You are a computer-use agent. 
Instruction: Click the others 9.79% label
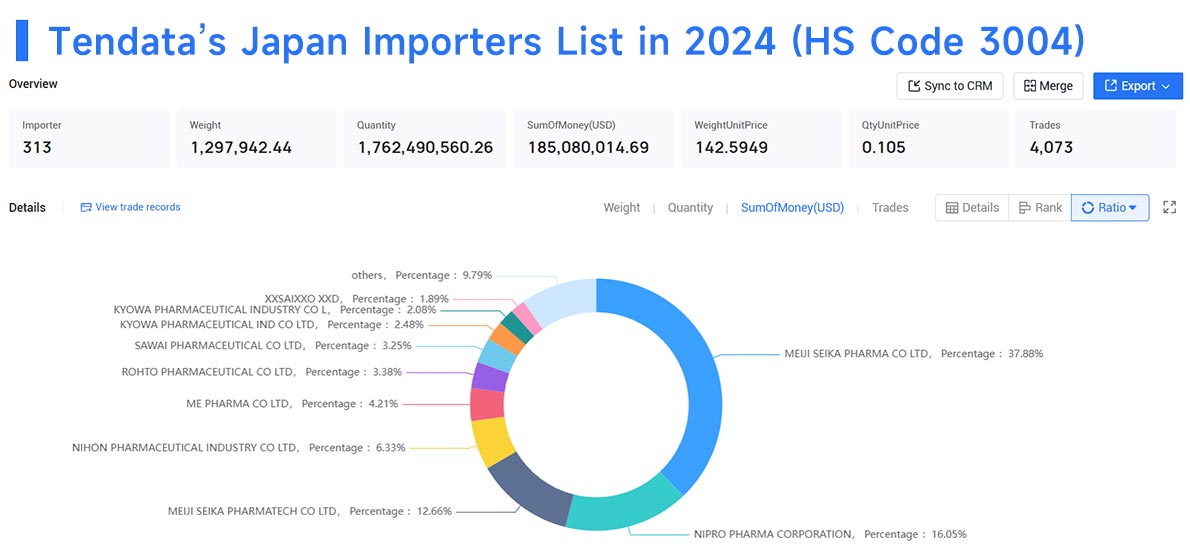click(x=421, y=275)
